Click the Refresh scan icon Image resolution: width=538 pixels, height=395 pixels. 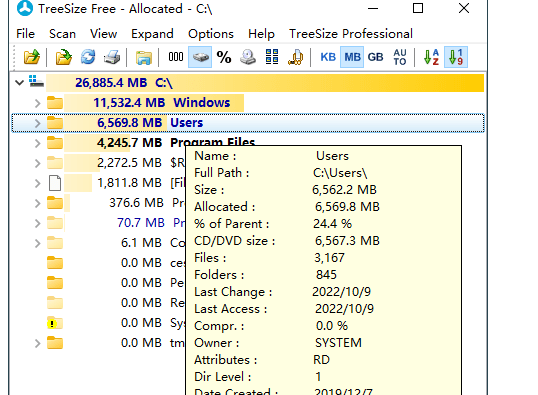[88, 57]
